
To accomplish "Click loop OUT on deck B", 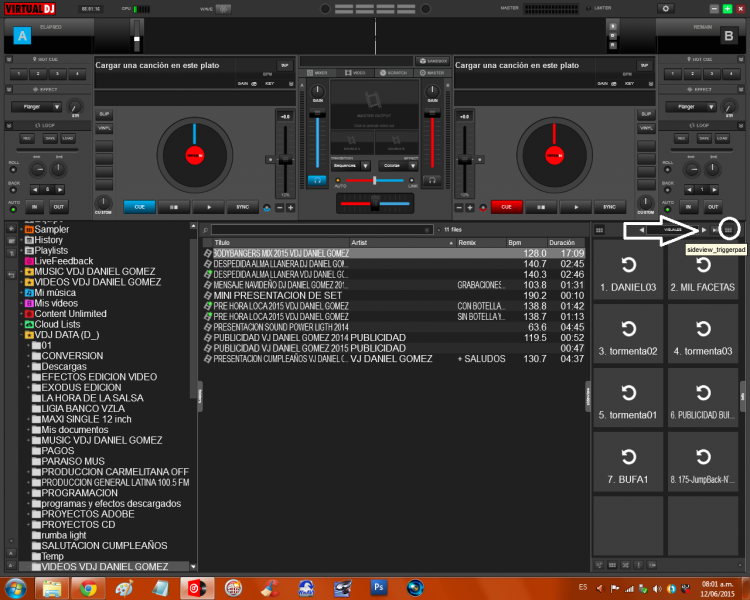I will click(x=713, y=207).
